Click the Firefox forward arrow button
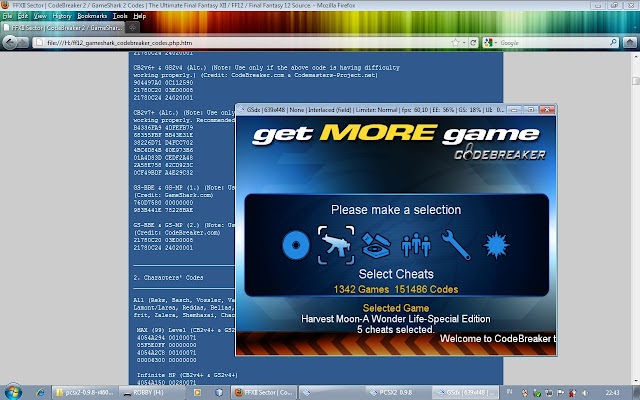 23,42
